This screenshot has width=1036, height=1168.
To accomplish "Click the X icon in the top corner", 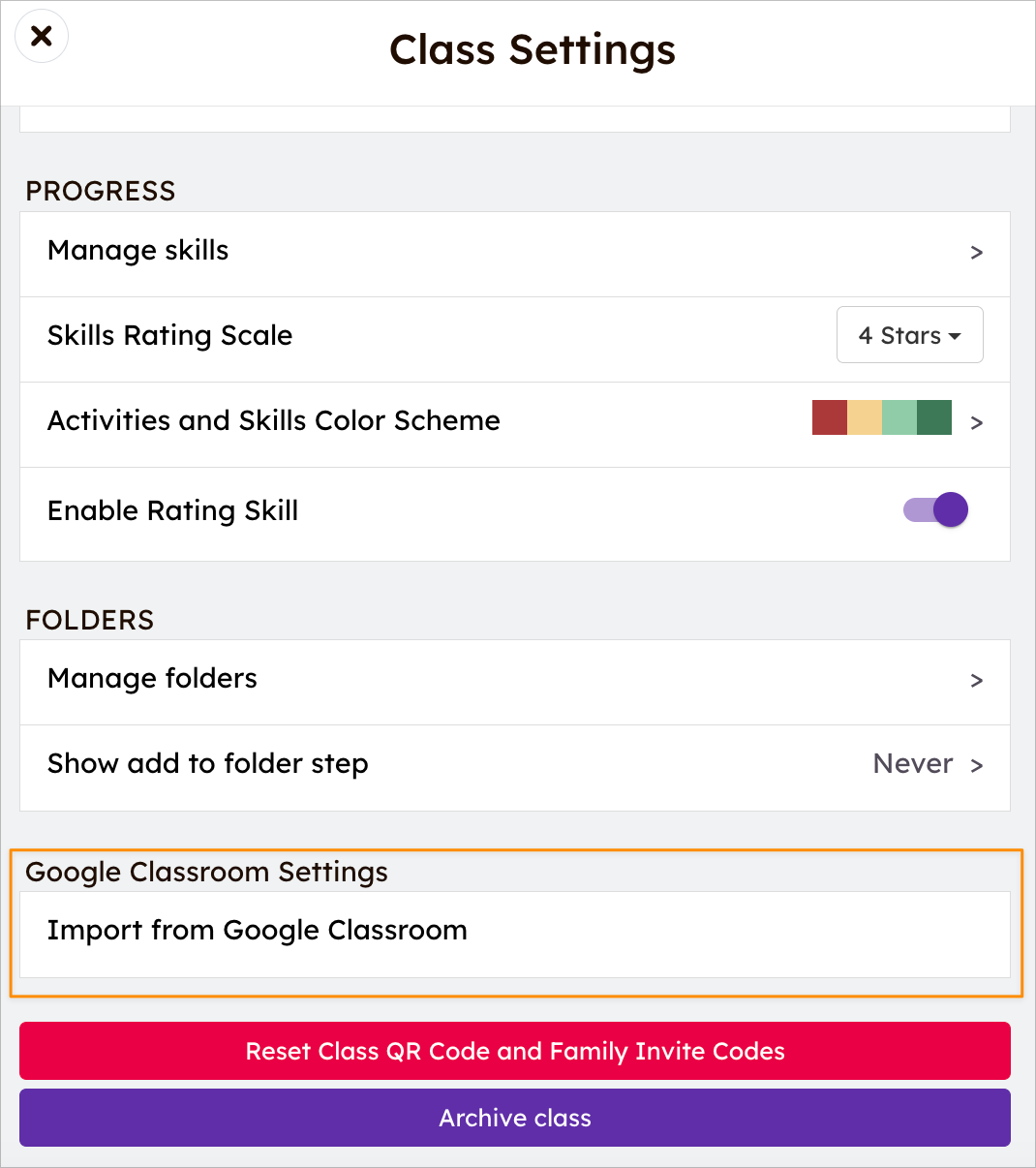I will coord(41,36).
